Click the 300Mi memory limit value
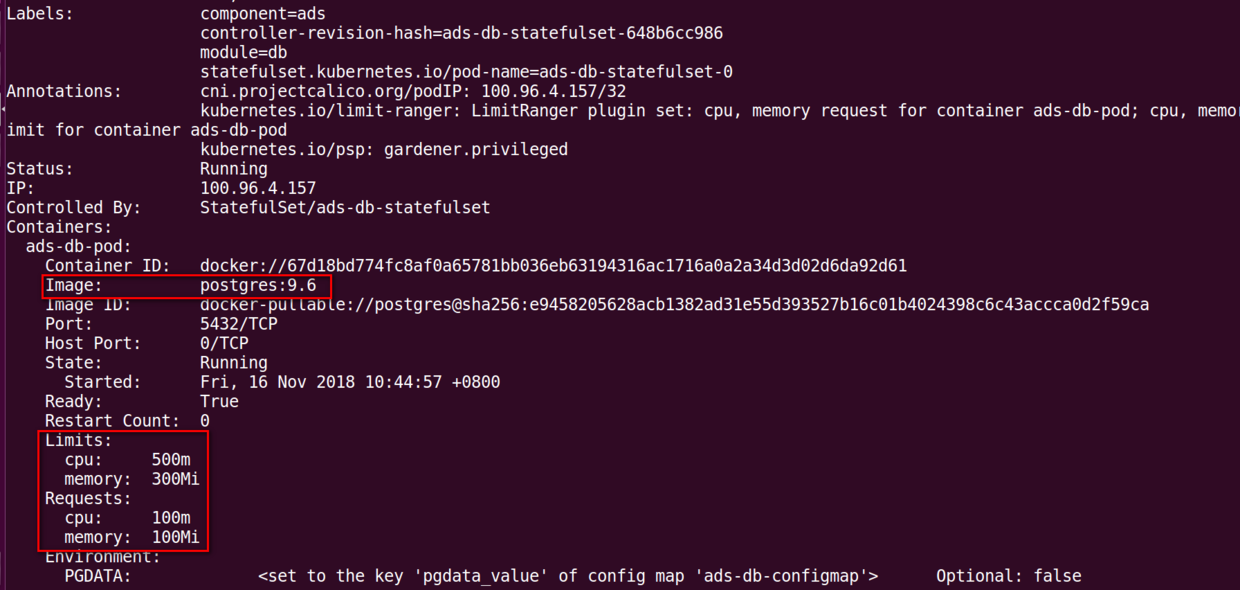Screen dimensions: 1240x590 click(x=176, y=479)
